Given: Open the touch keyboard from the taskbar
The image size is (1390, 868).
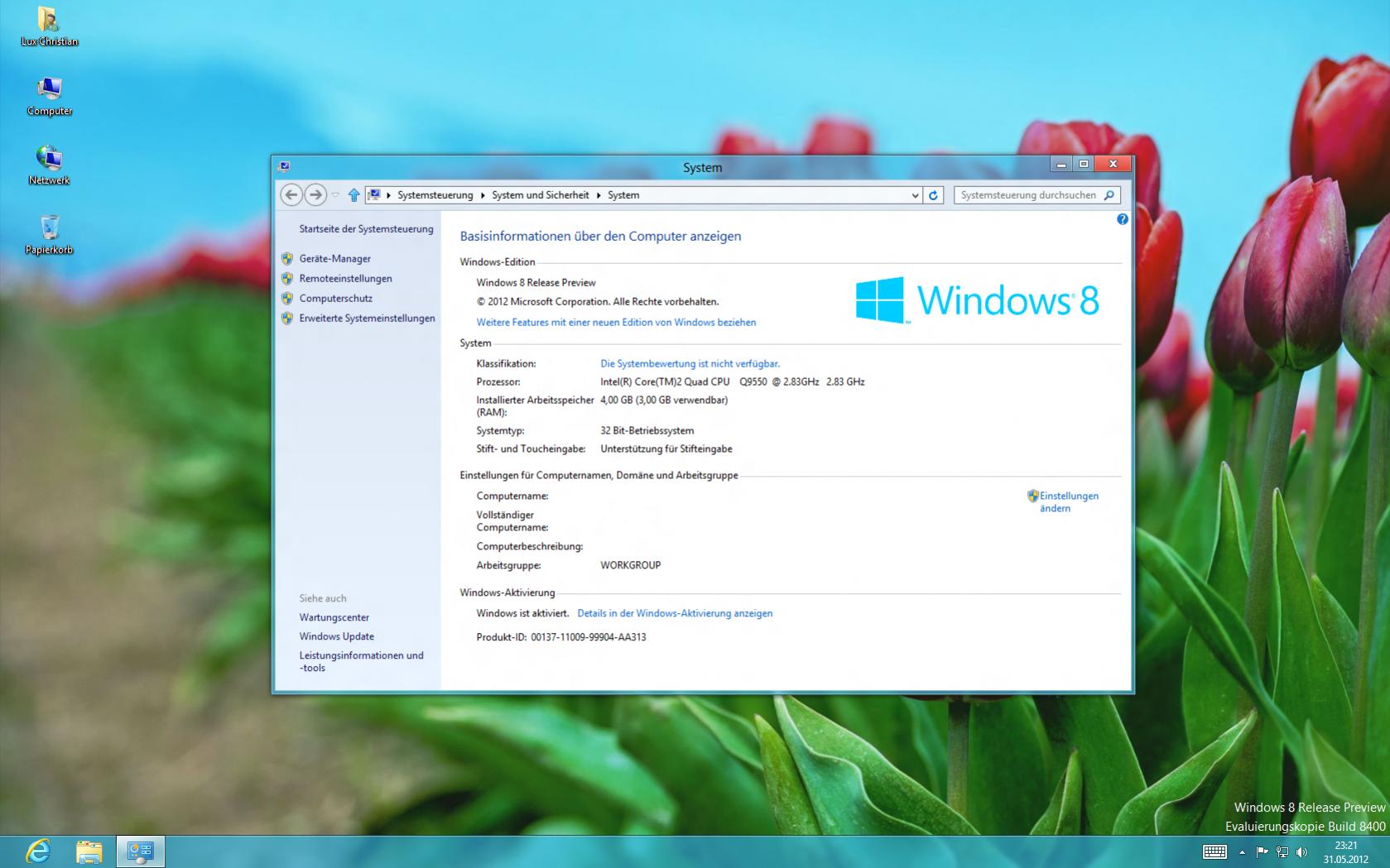Looking at the screenshot, I should pyautogui.click(x=1214, y=851).
